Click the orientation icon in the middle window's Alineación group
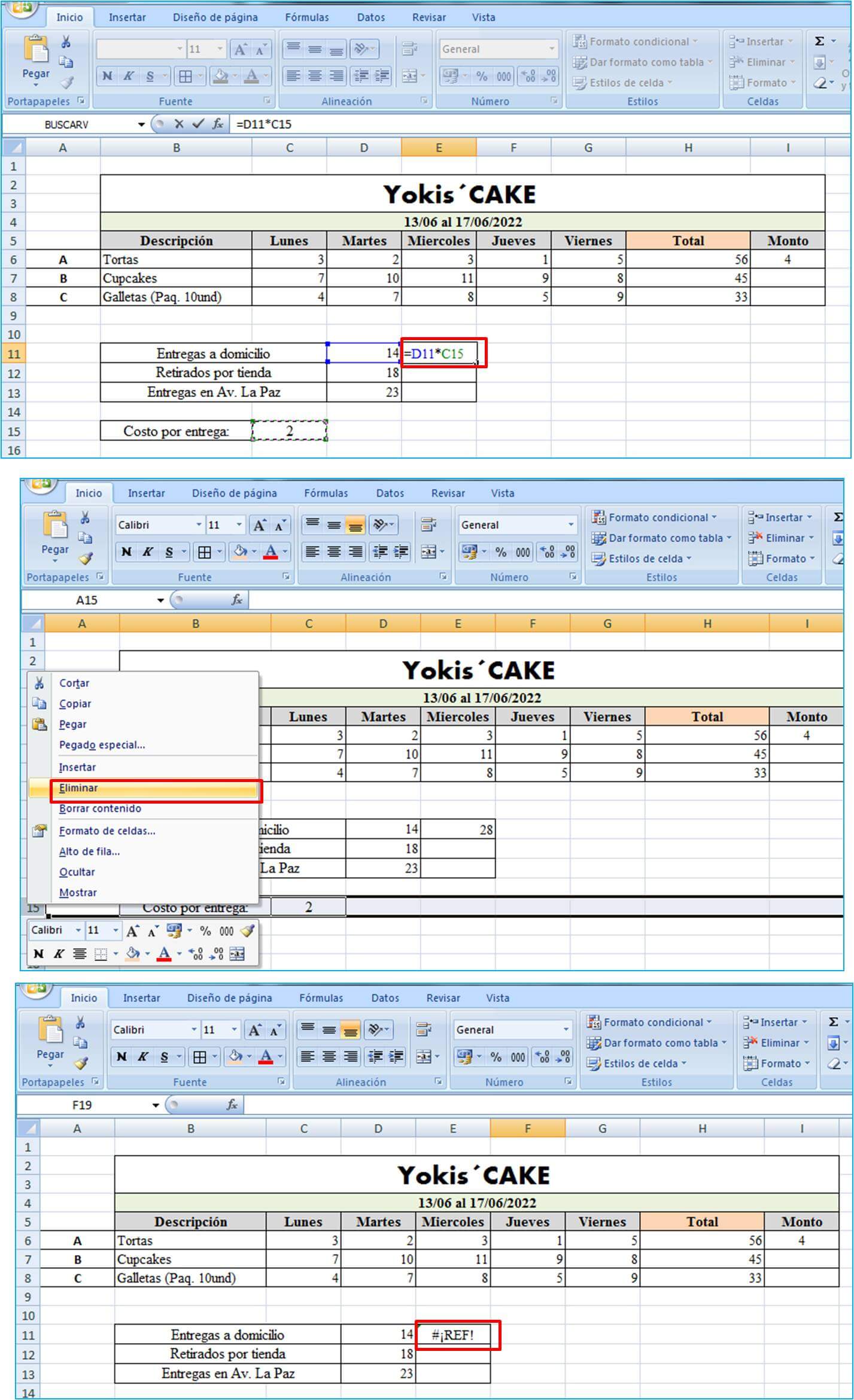 [x=380, y=525]
